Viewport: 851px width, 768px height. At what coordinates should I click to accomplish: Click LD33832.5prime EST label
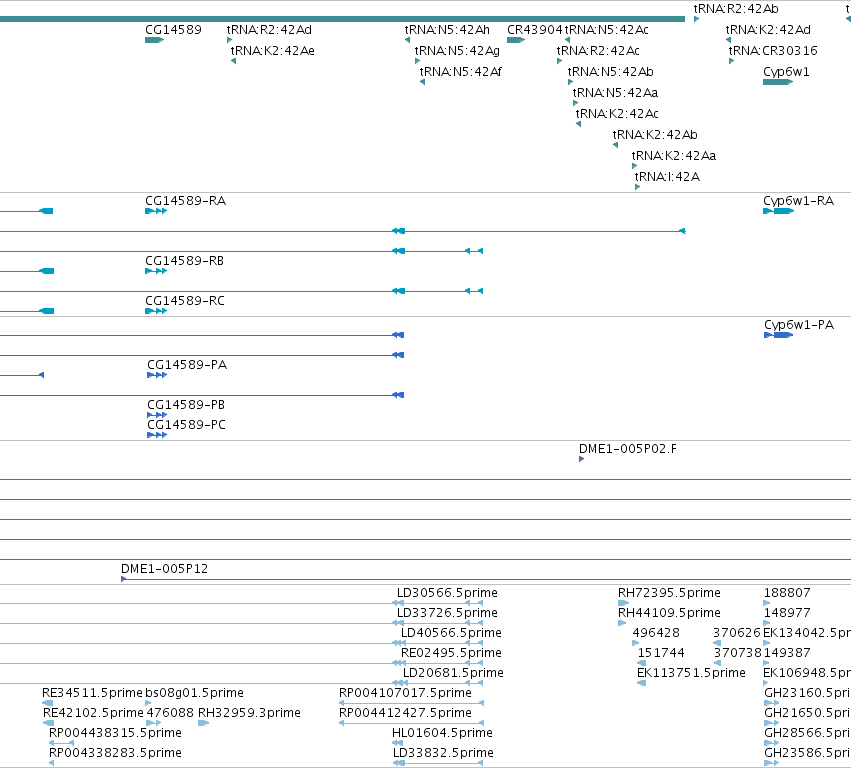tap(443, 753)
